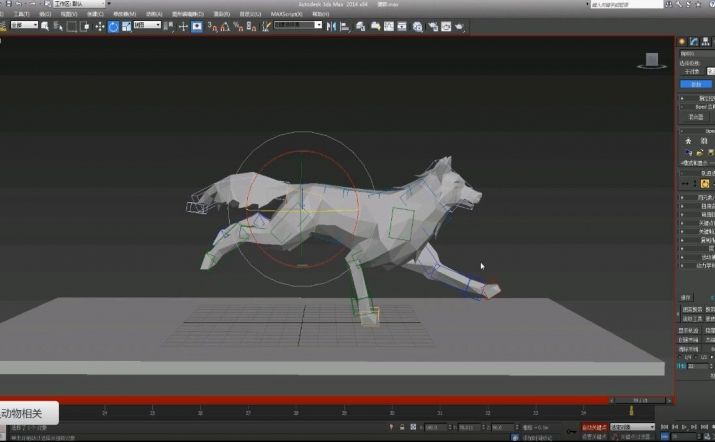Click the blue highlighted button in panel
This screenshot has height=442, width=715.
(696, 84)
